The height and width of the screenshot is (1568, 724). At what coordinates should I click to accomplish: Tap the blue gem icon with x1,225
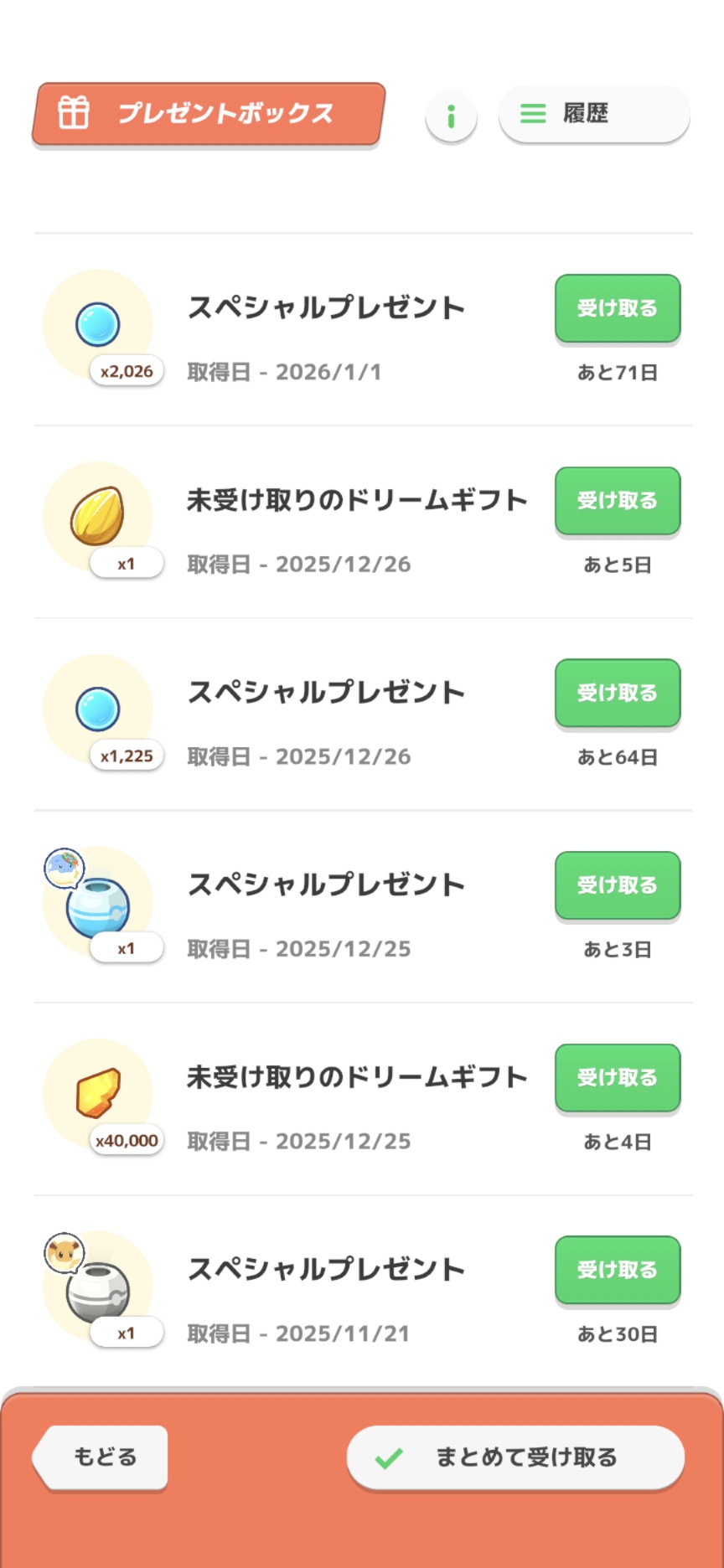coord(98,709)
